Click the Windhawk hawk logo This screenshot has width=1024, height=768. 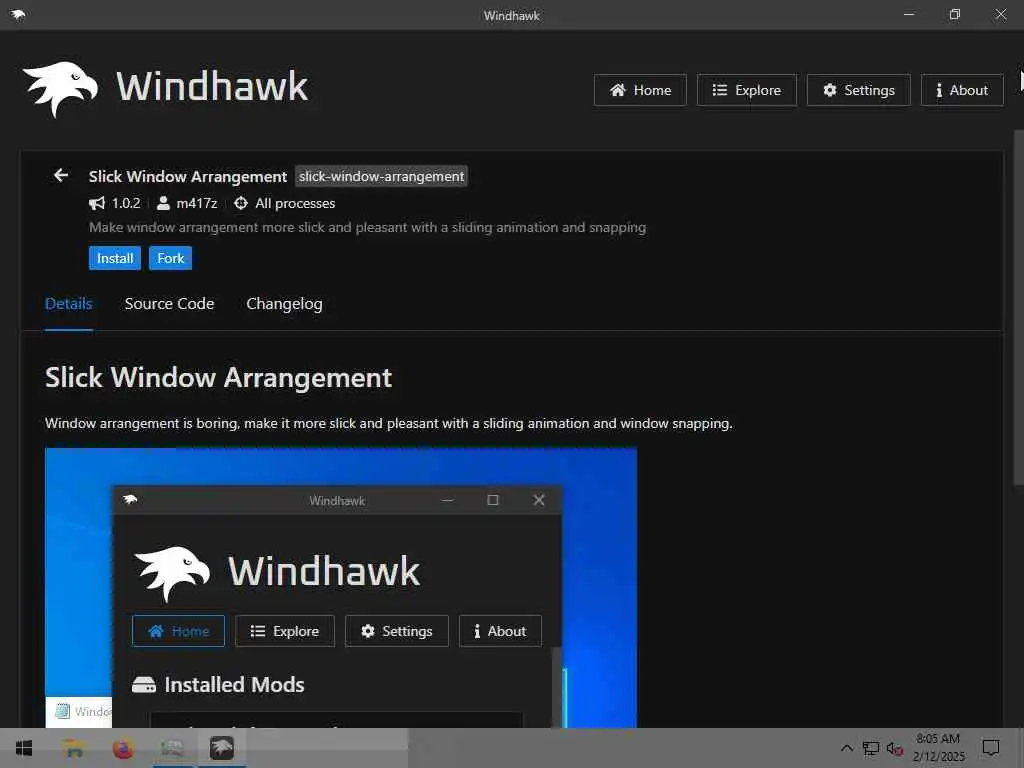[60, 88]
